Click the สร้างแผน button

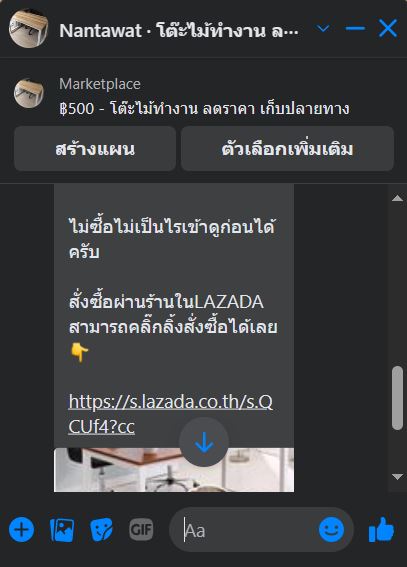tap(95, 149)
